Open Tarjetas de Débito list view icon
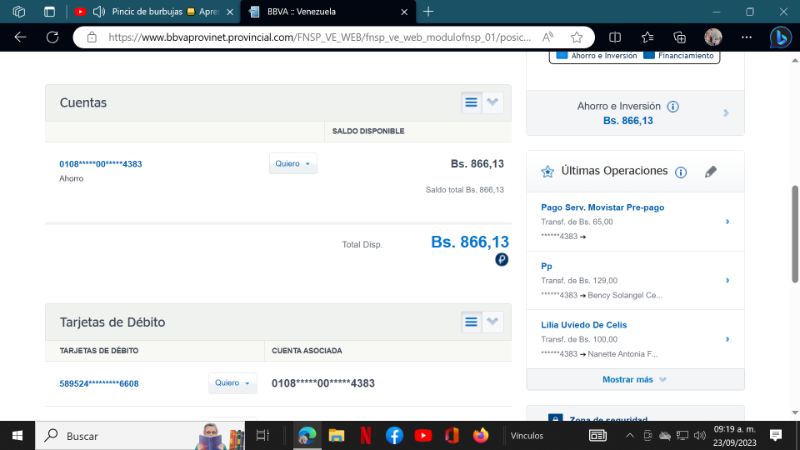 click(471, 322)
